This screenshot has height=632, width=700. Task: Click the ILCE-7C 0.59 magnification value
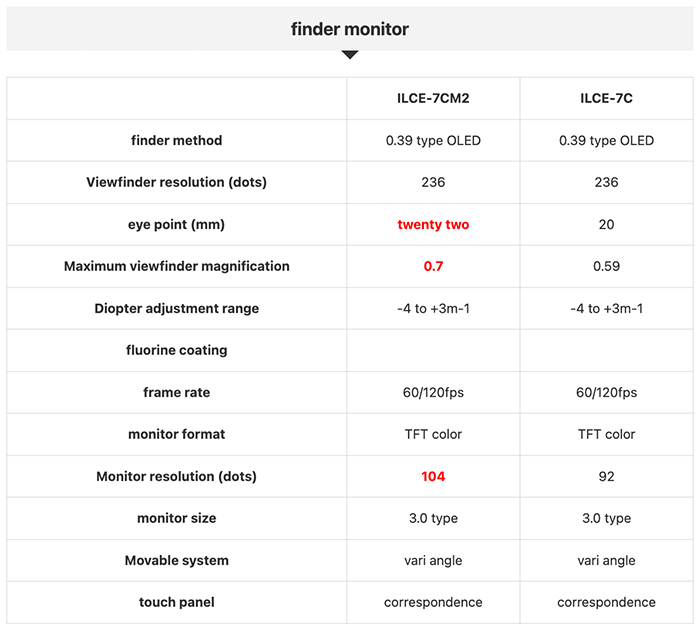tap(606, 266)
